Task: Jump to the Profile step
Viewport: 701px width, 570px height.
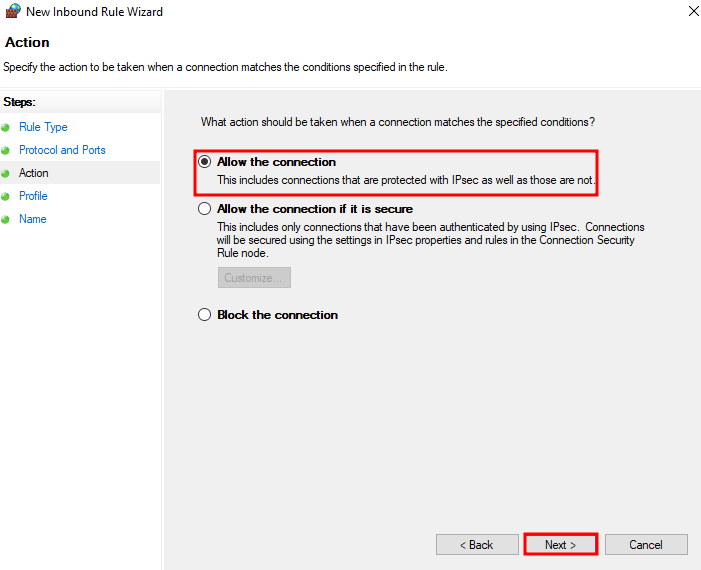Action: 33,196
